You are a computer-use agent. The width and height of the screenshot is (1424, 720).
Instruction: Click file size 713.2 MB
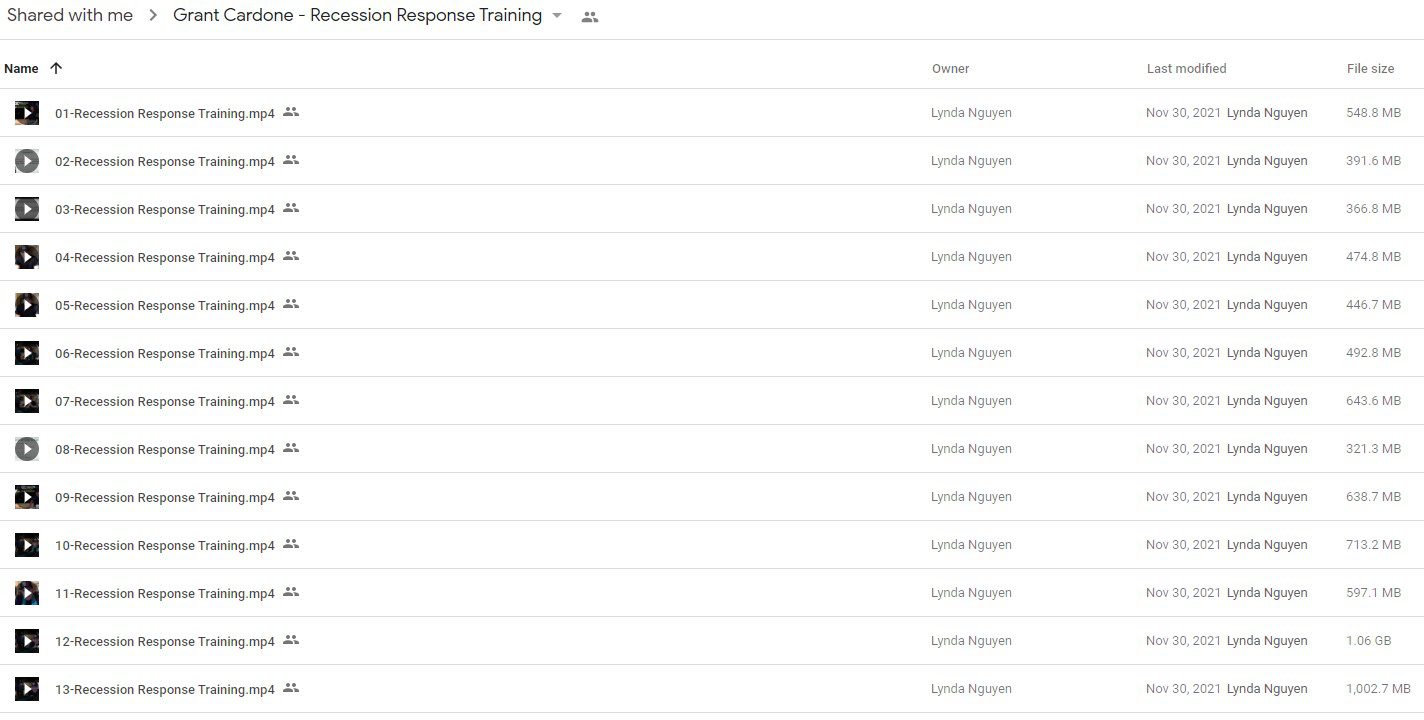pyautogui.click(x=1374, y=545)
